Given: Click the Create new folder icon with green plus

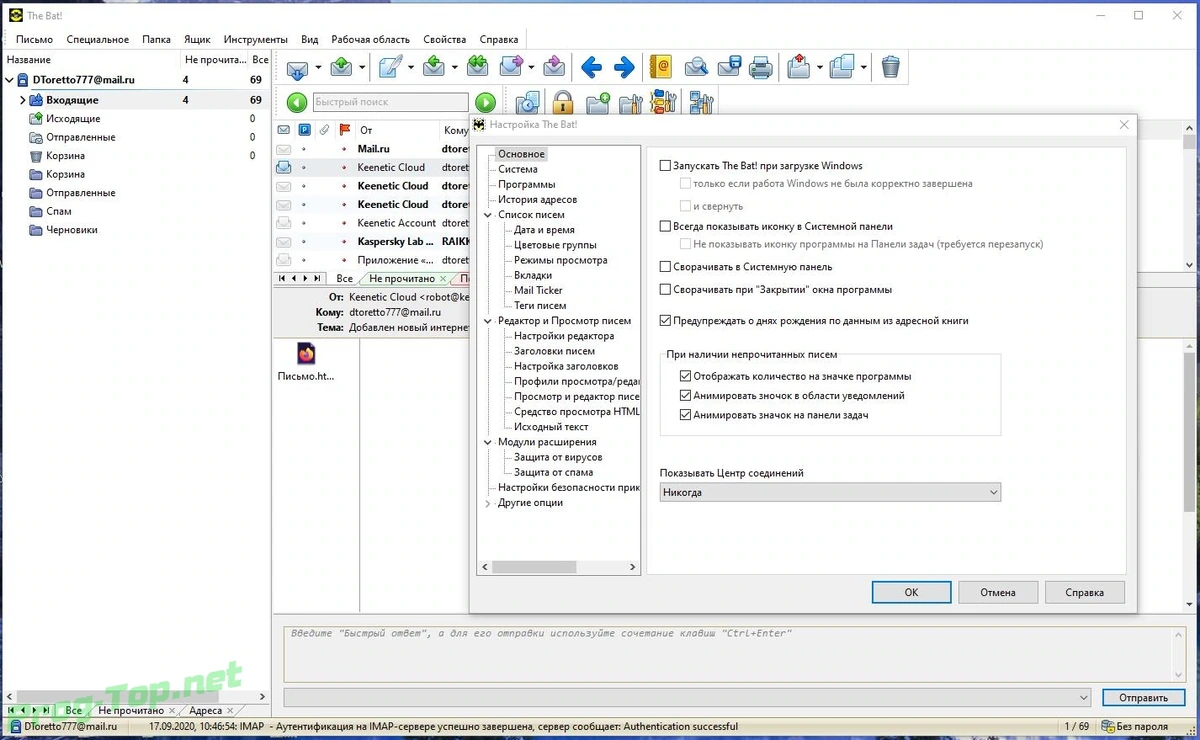Looking at the screenshot, I should point(598,102).
